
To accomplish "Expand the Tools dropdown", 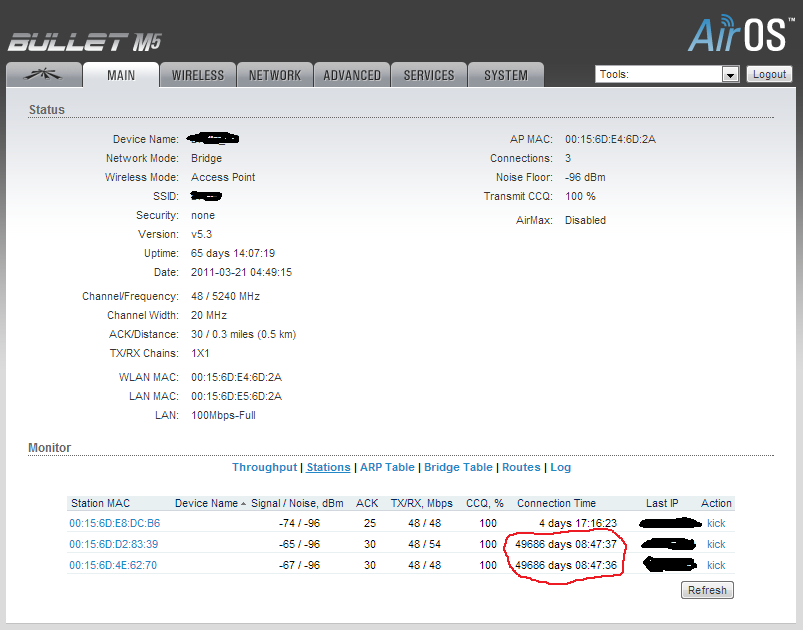I will tap(667, 74).
